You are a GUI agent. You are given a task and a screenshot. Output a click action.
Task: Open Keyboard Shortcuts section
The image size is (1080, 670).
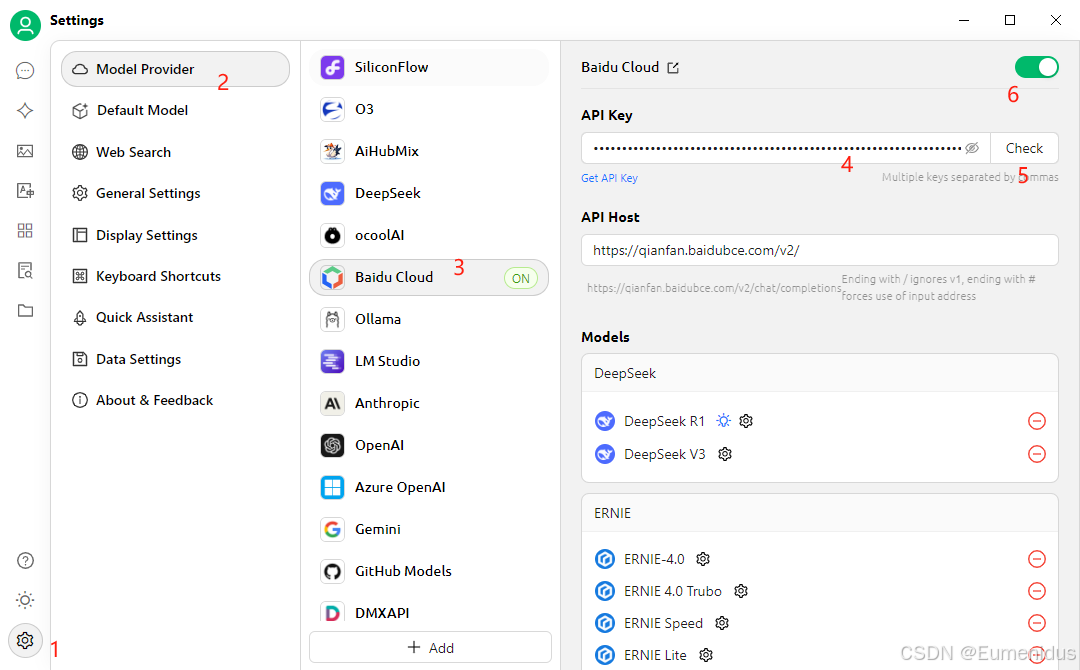pyautogui.click(x=176, y=276)
